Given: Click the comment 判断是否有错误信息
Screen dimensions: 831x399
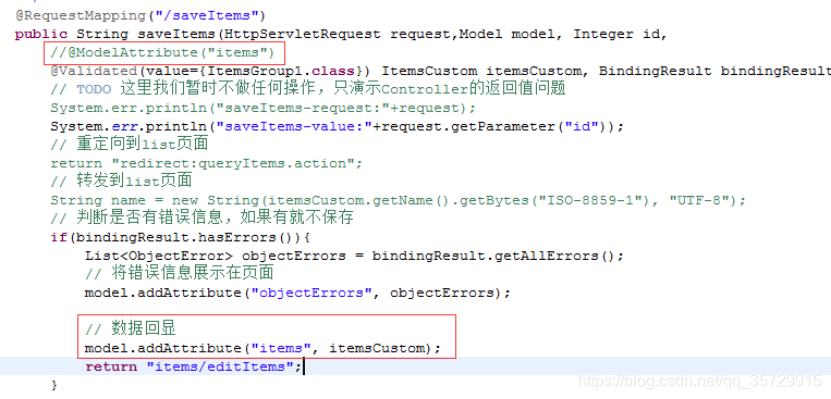Looking at the screenshot, I should tap(202, 218).
